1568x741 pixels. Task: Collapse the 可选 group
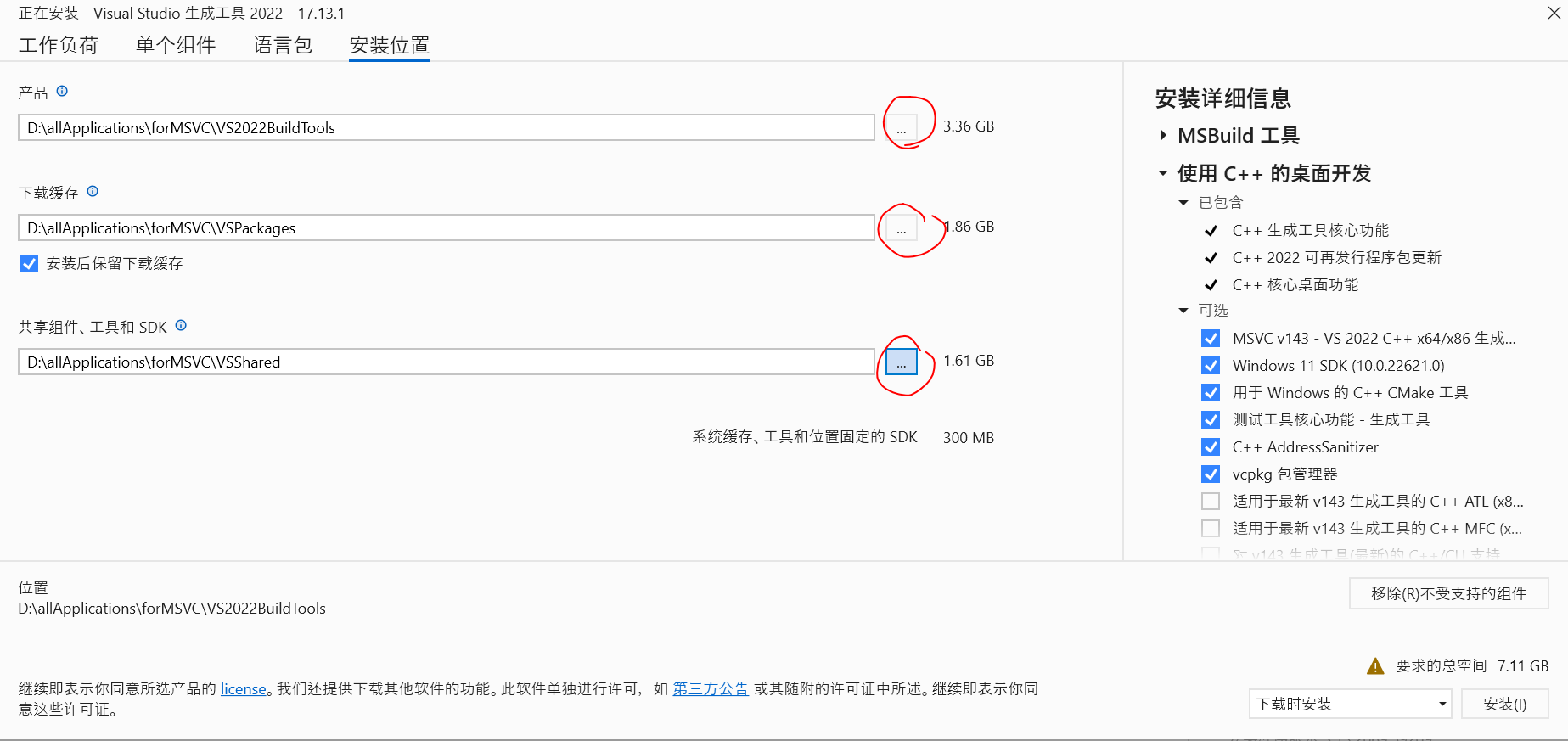[1183, 311]
